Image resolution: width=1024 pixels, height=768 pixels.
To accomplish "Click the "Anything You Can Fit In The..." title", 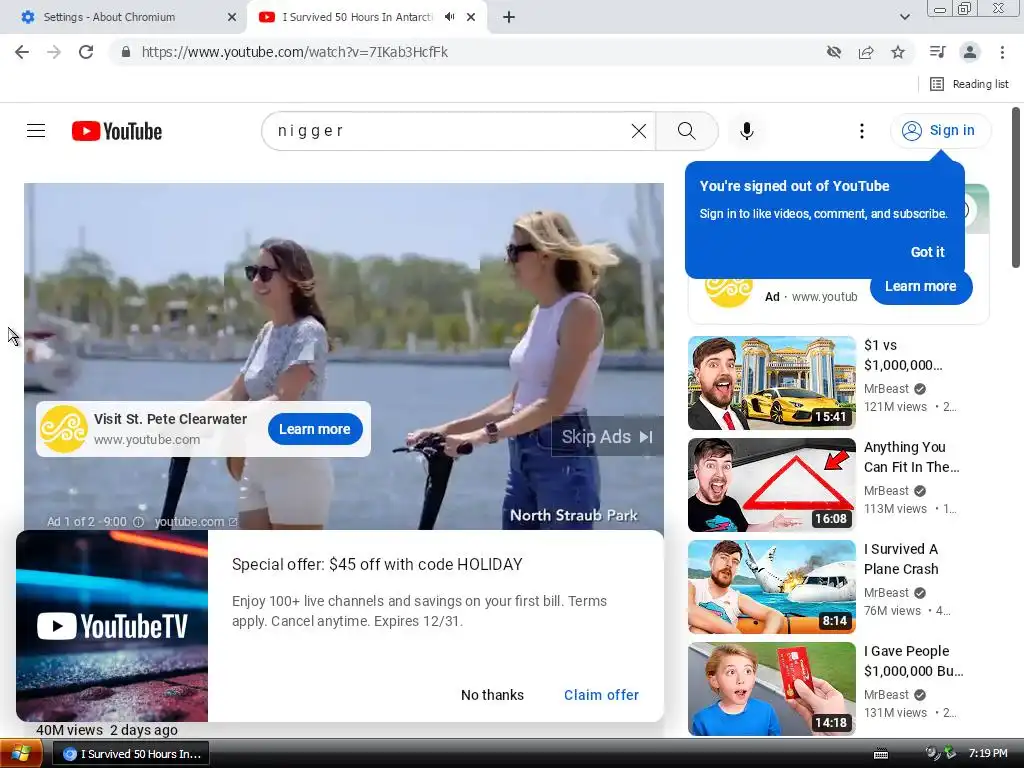I will [x=912, y=457].
